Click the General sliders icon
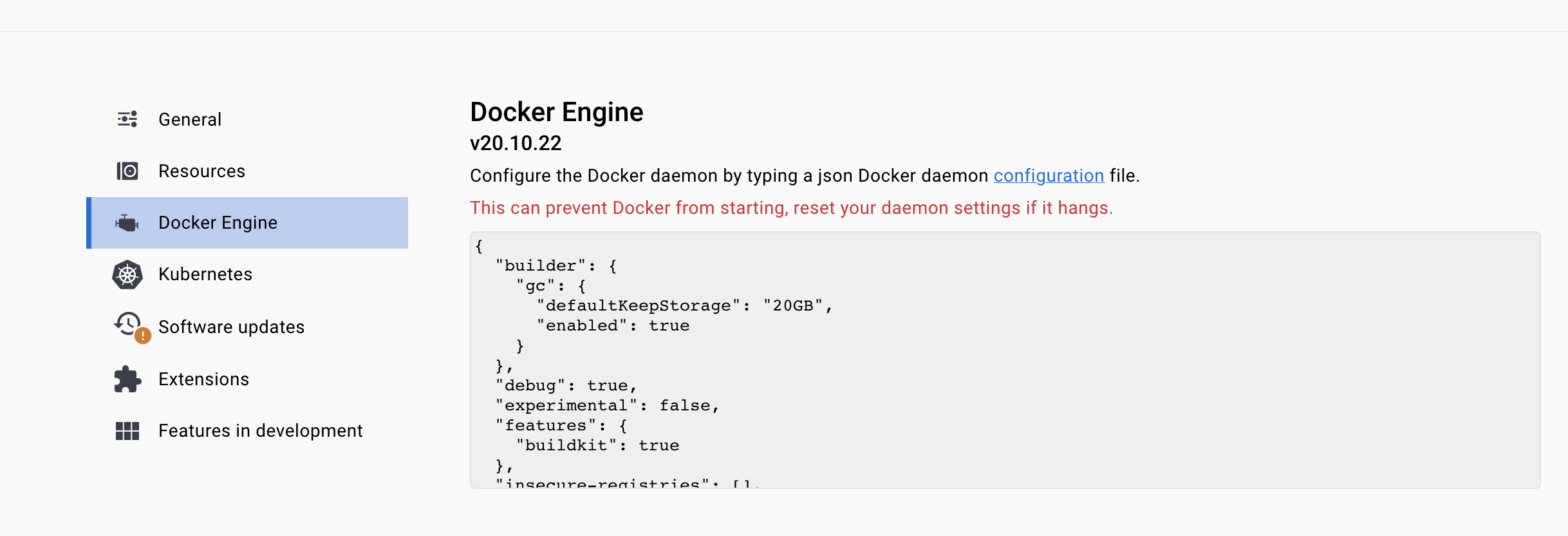 (x=127, y=119)
